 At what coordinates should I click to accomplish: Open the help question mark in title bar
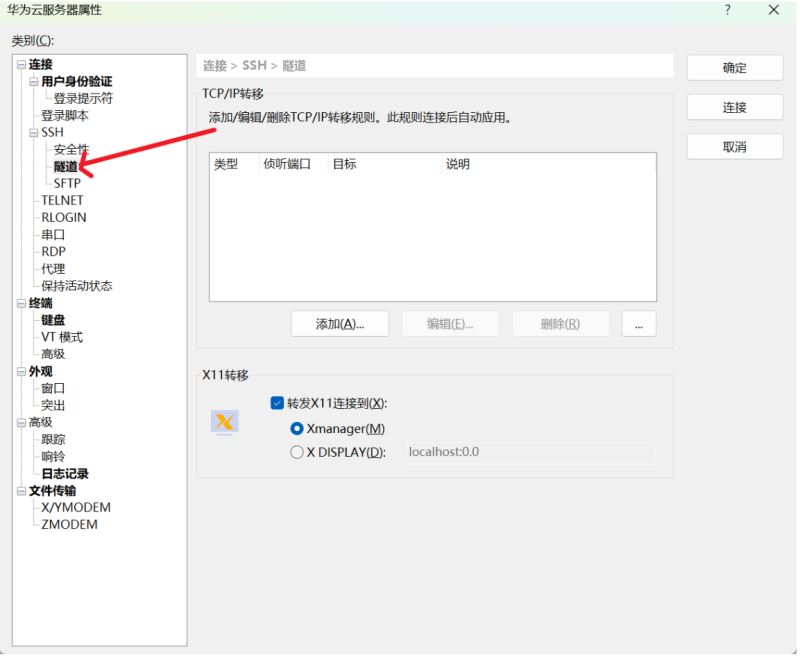pyautogui.click(x=728, y=10)
